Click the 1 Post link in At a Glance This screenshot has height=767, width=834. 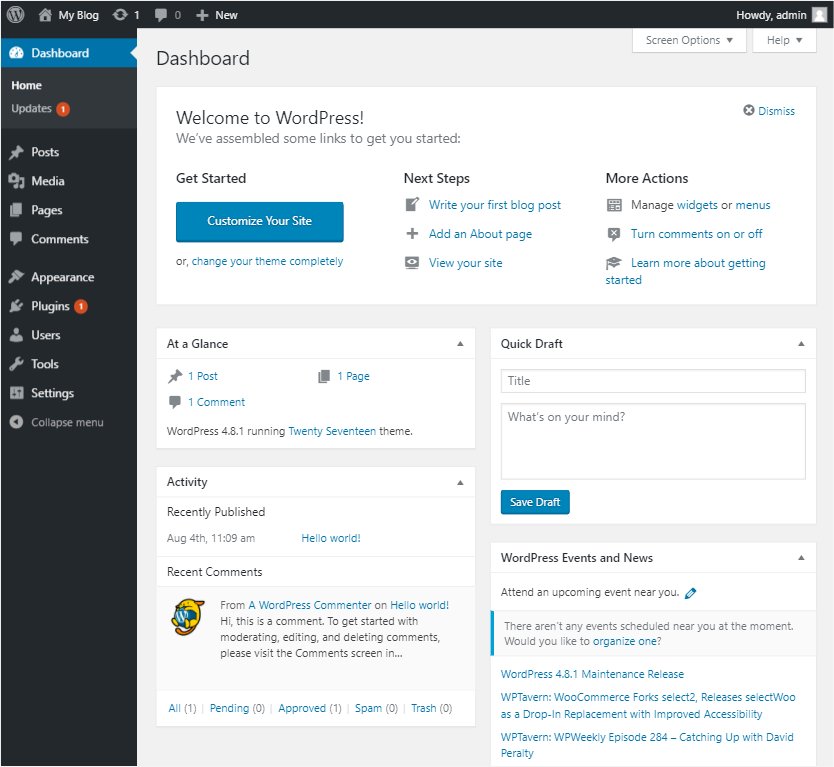click(x=203, y=377)
